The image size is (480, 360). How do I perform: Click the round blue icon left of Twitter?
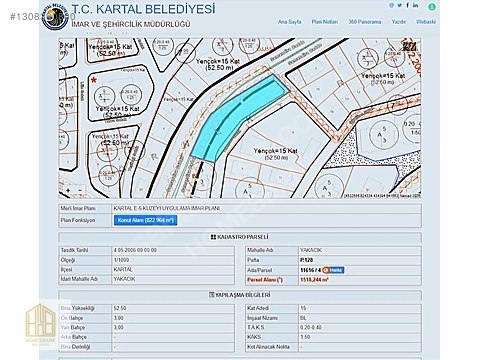pos(392,5)
